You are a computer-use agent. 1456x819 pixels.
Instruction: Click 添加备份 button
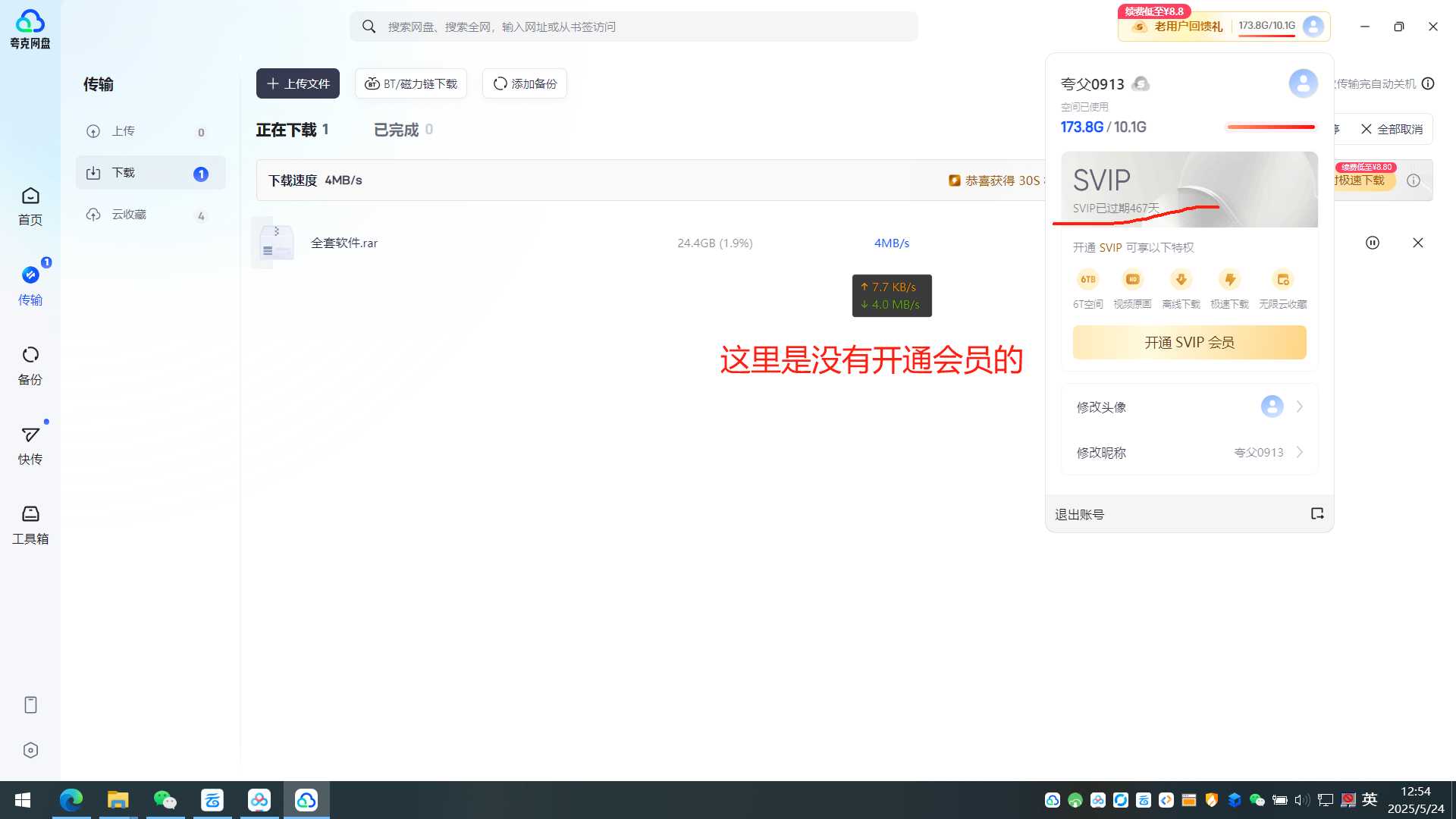(525, 83)
